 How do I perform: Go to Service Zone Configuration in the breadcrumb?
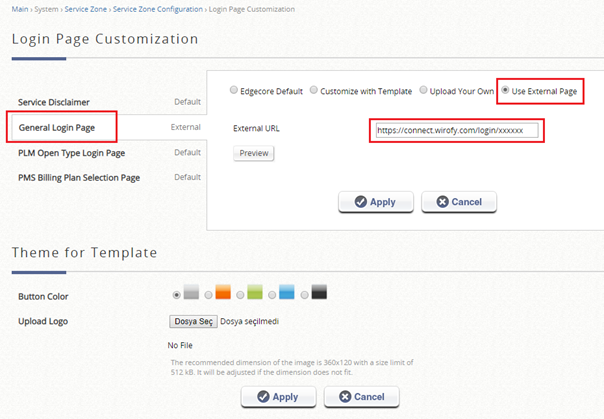(x=161, y=9)
